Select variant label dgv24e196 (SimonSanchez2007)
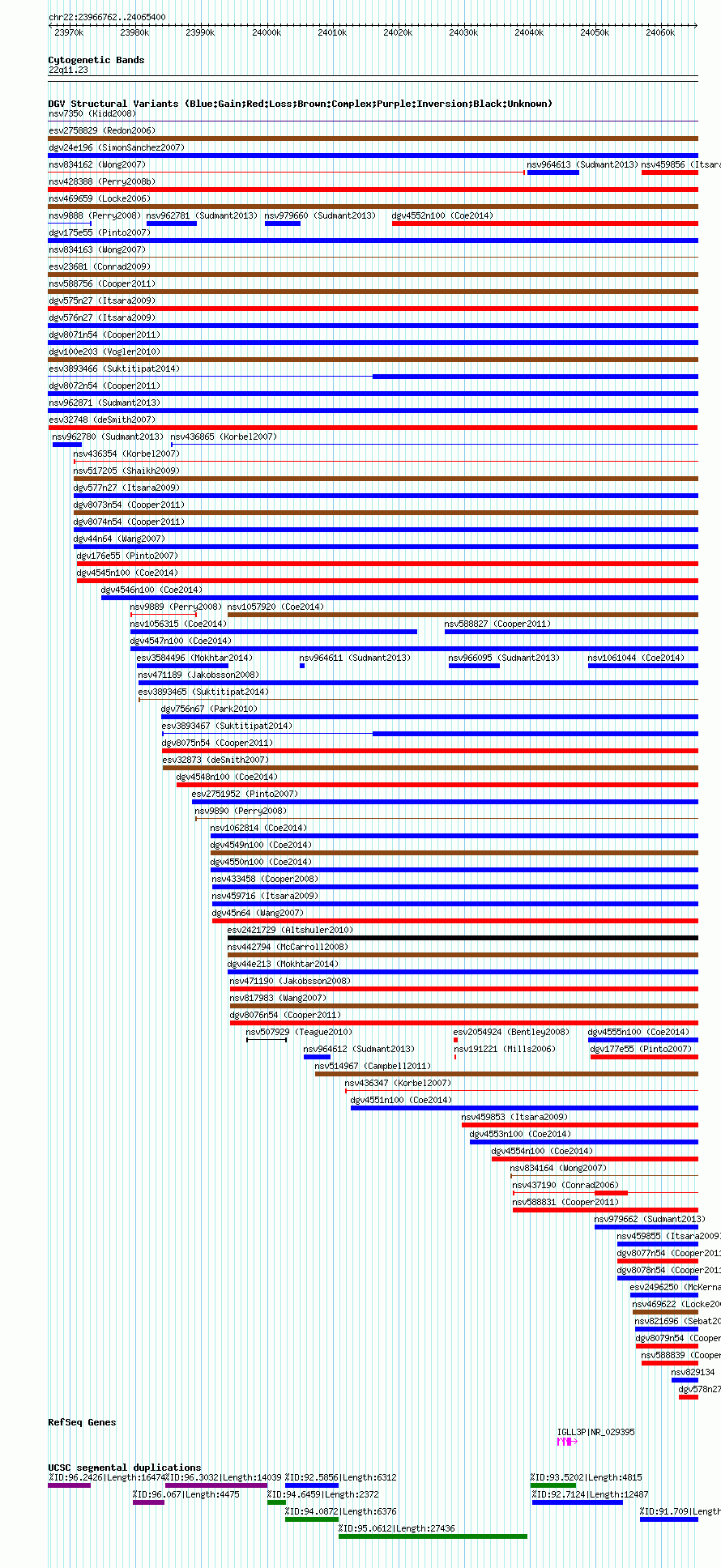Image resolution: width=721 pixels, height=1568 pixels. click(x=117, y=147)
